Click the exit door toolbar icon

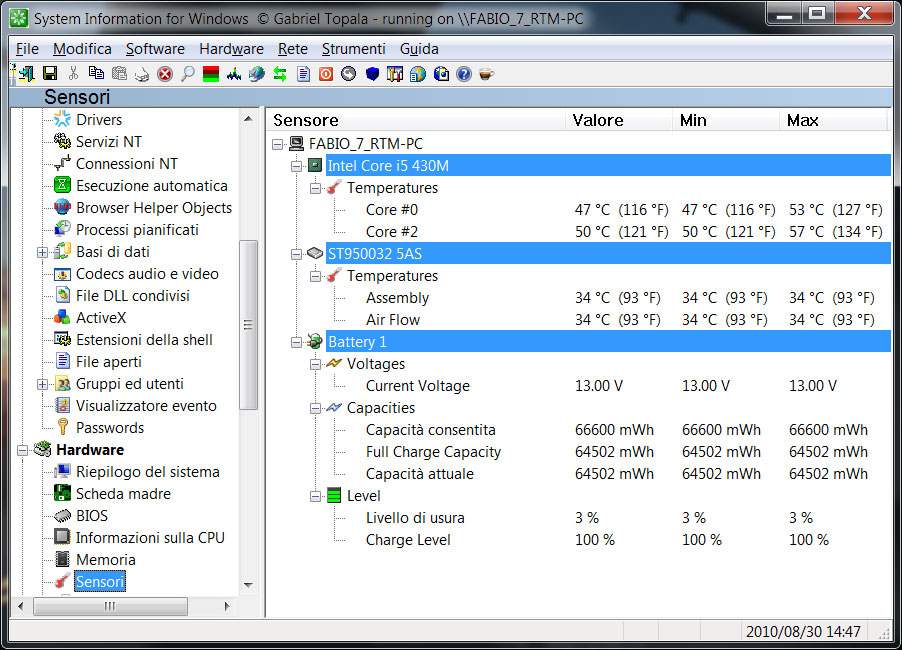point(26,74)
